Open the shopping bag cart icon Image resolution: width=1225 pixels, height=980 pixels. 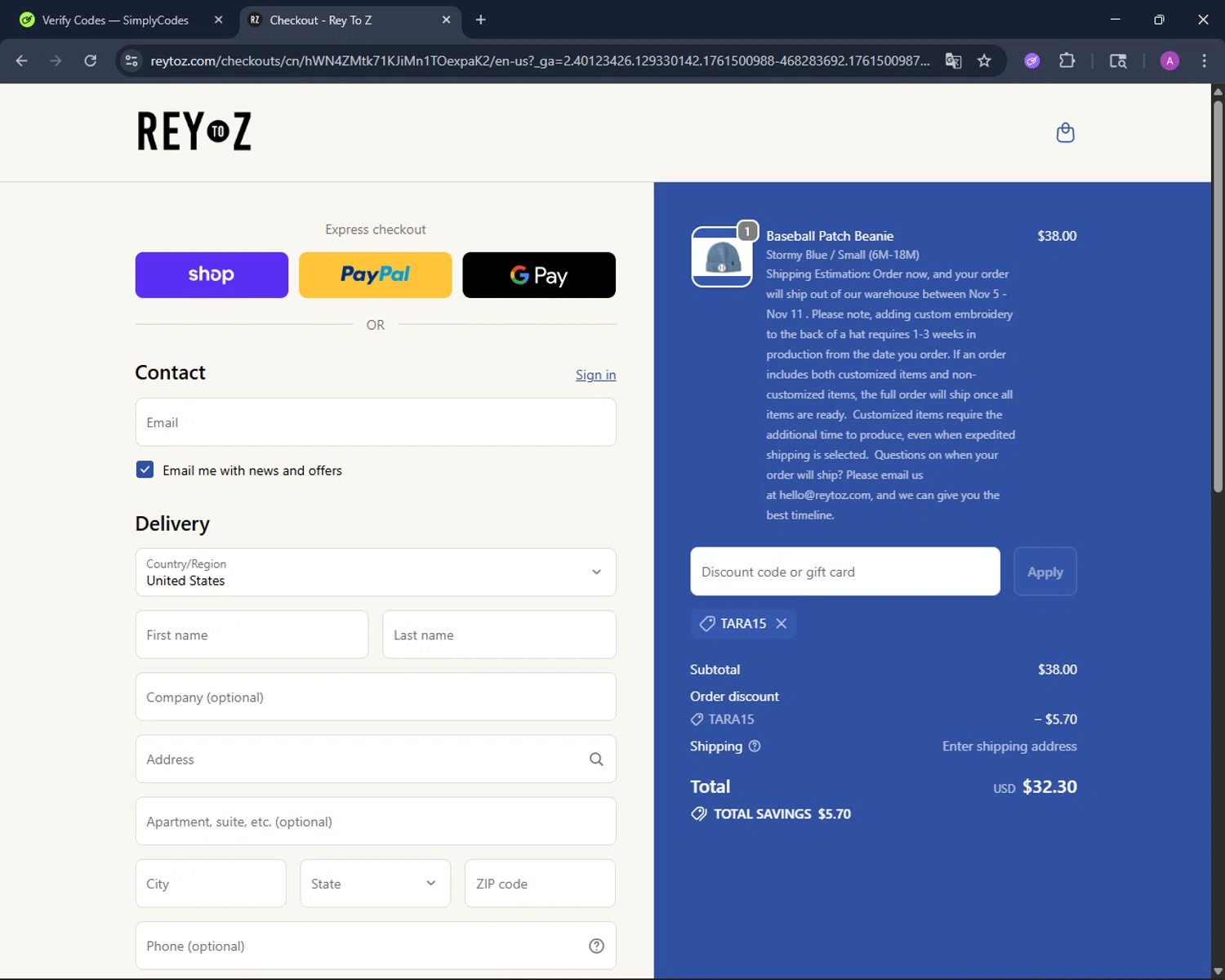click(x=1065, y=132)
